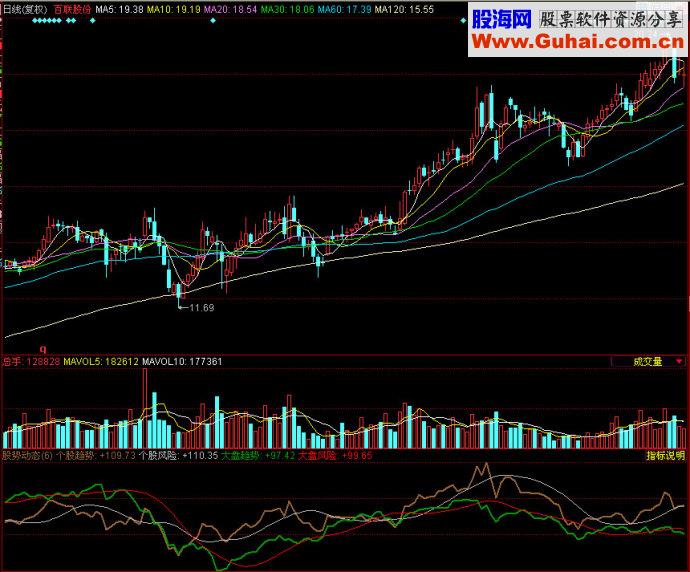Click the MAVOL10: 177361 label

click(x=182, y=362)
